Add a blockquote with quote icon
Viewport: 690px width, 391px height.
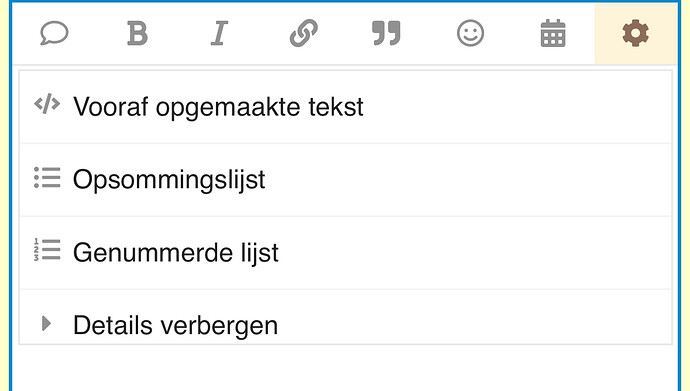pos(386,33)
